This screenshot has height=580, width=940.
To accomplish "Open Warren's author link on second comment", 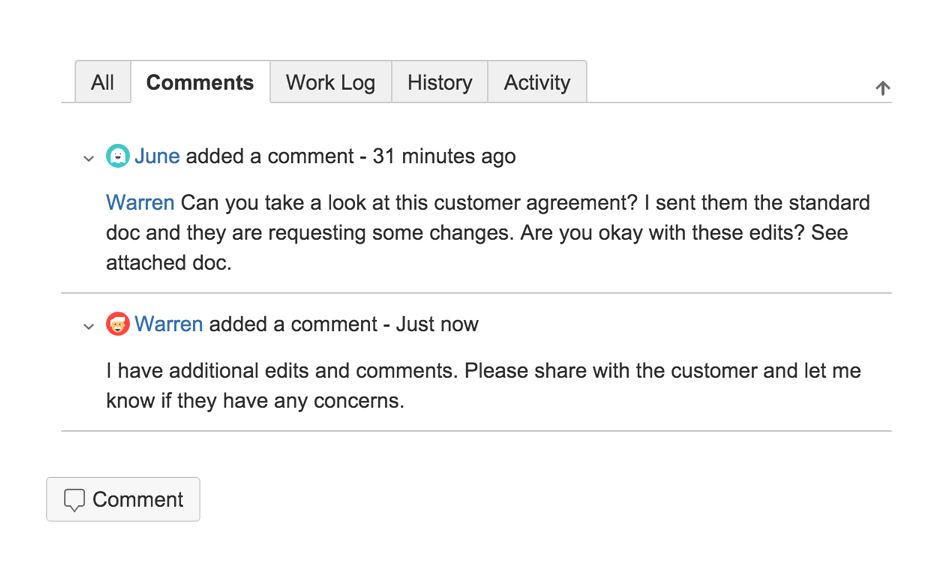I will pos(169,324).
